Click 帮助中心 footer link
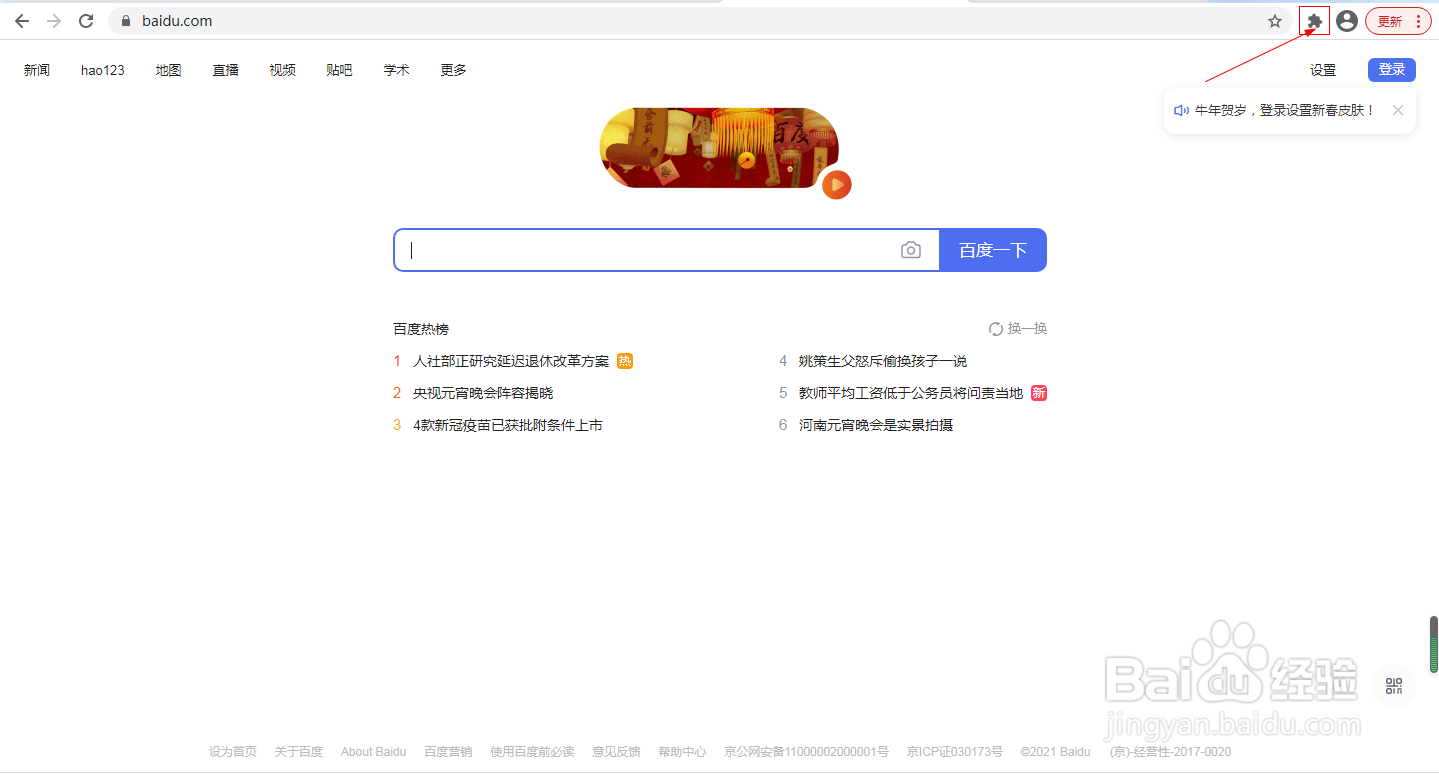This screenshot has width=1439, height=774. pos(682,752)
